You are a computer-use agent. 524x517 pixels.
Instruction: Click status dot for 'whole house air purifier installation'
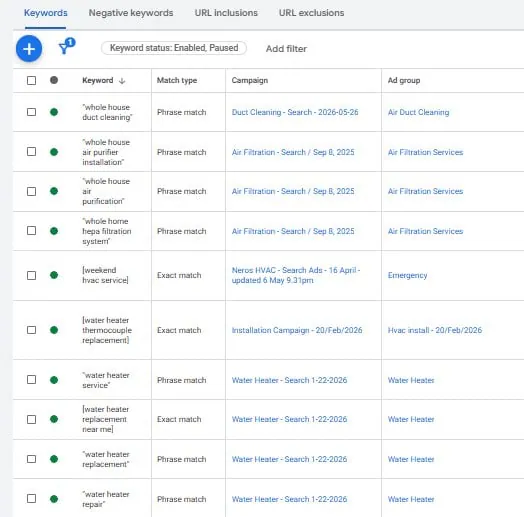[x=54, y=152]
